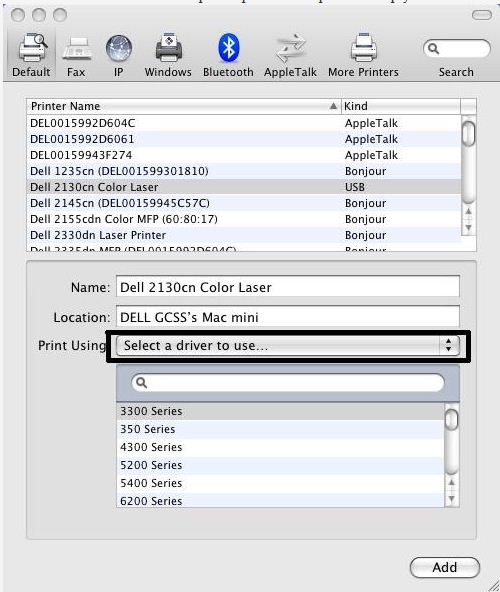Select the 5200 Series driver
This screenshot has height=592, width=500.
(x=280, y=465)
